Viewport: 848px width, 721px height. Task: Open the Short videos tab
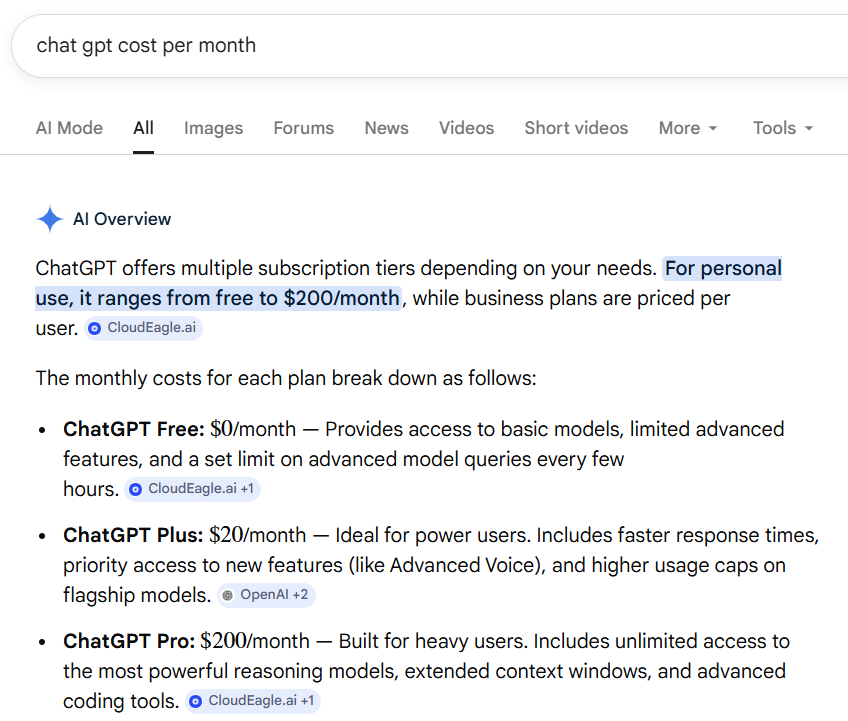tap(576, 128)
